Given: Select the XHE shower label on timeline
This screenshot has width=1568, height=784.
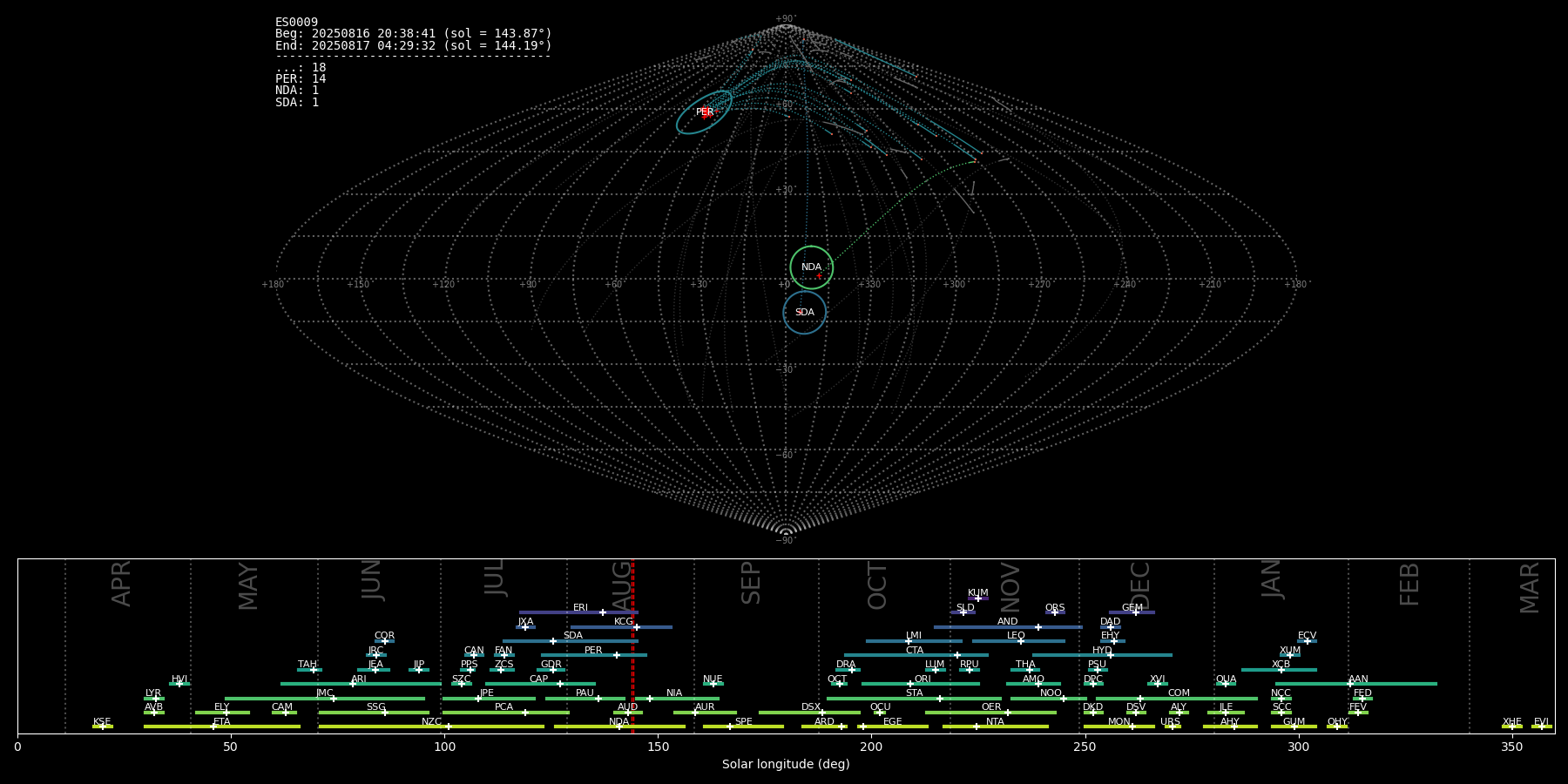Looking at the screenshot, I should [x=1512, y=722].
